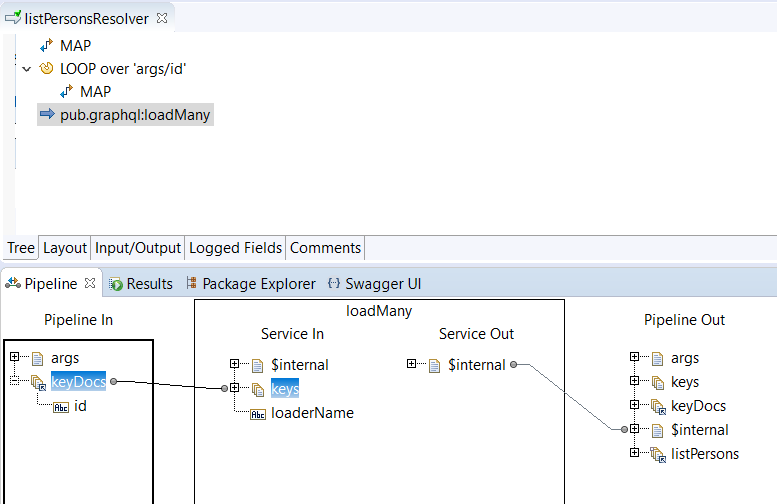The width and height of the screenshot is (777, 504).
Task: Expand $internal in Service Out
Action: 411,365
